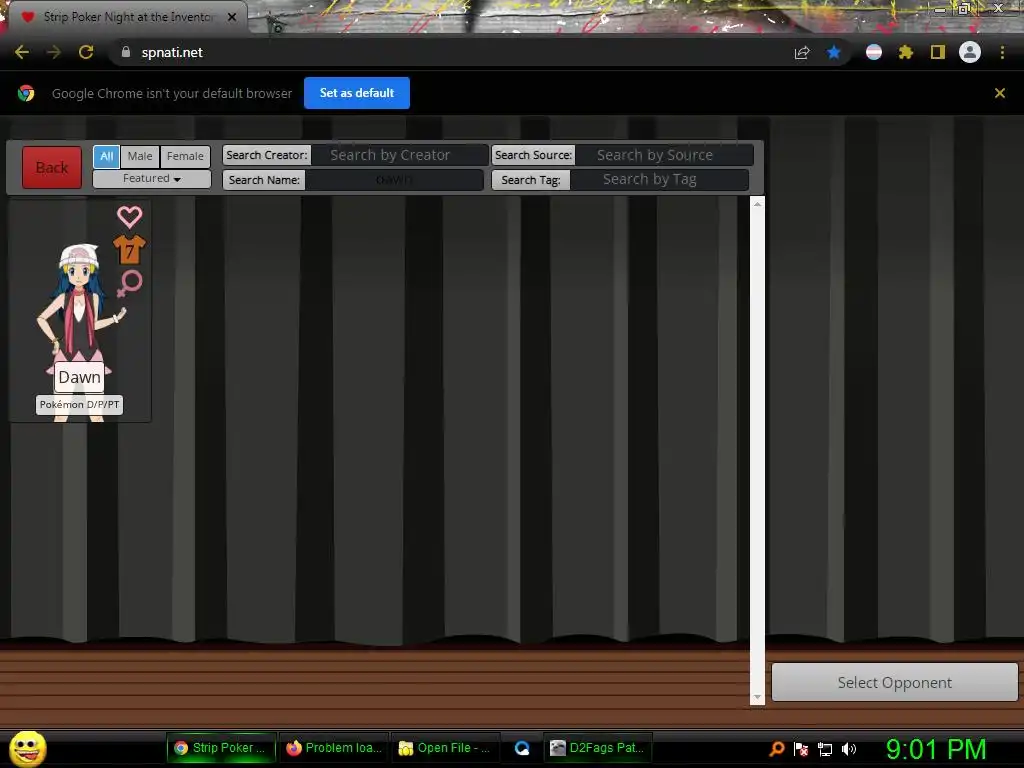Click the Search Creator label
The height and width of the screenshot is (768, 1024).
pyautogui.click(x=266, y=155)
